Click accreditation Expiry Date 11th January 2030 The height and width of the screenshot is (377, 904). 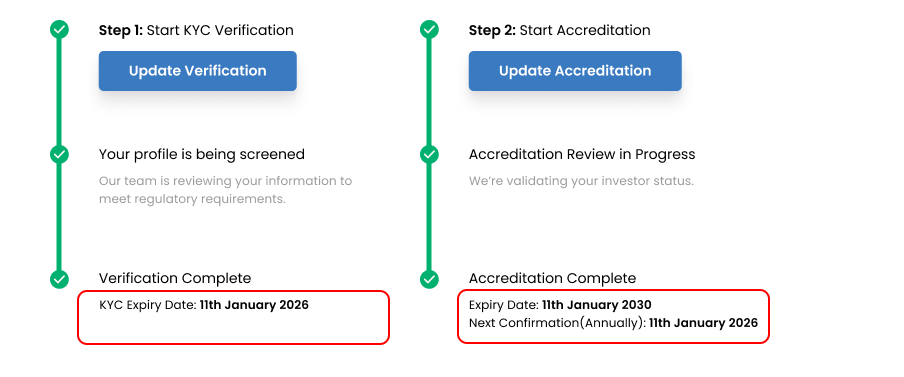[x=560, y=305]
